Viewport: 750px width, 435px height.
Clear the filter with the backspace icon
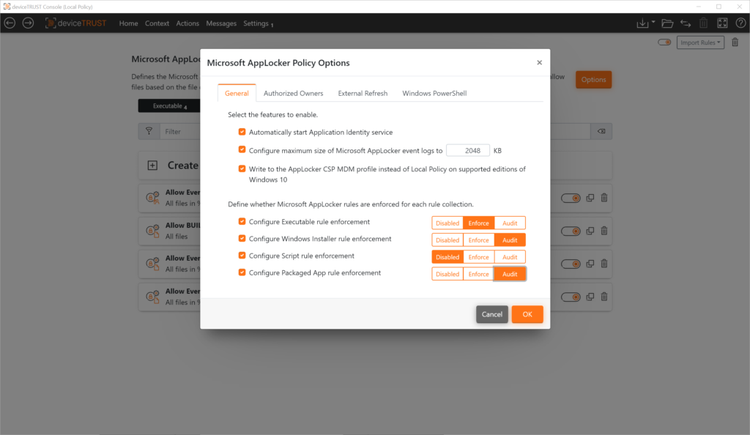tap(601, 131)
